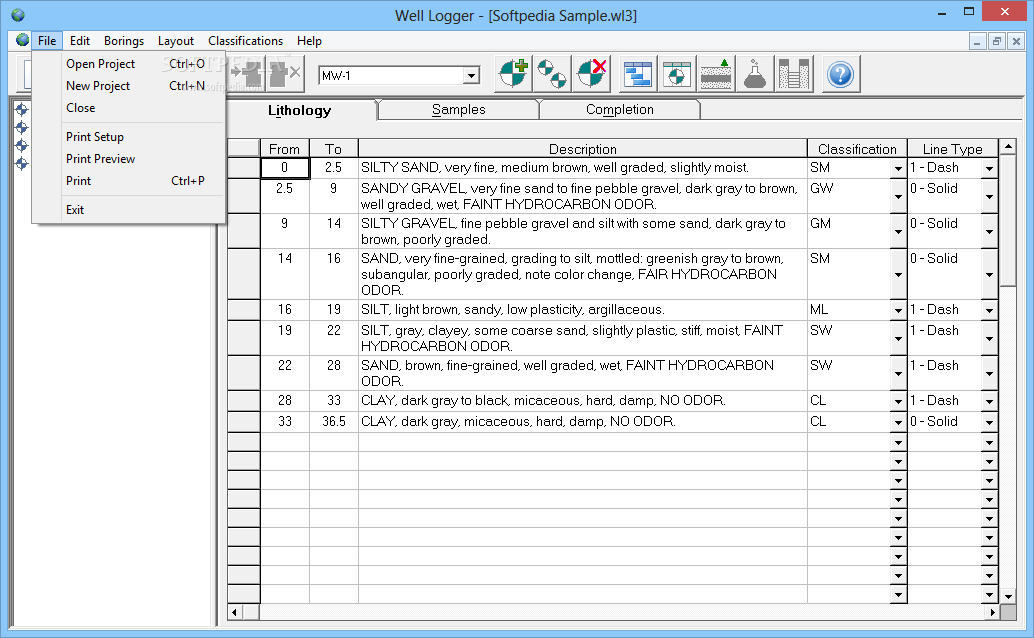Open the samples flask icon
Viewport: 1034px width, 638px height.
pos(755,74)
